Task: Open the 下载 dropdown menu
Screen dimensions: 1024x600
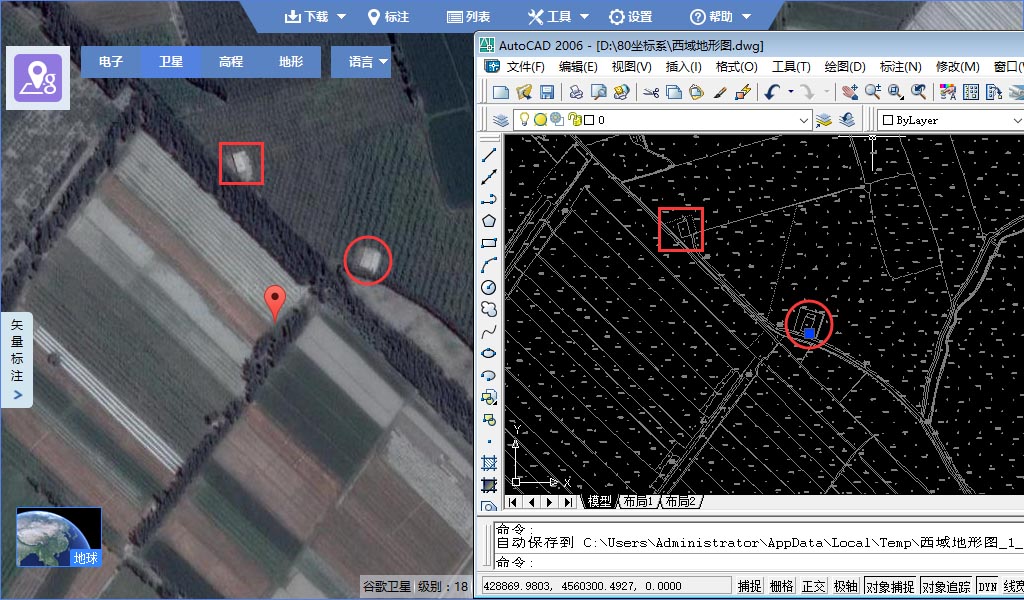Action: [315, 16]
